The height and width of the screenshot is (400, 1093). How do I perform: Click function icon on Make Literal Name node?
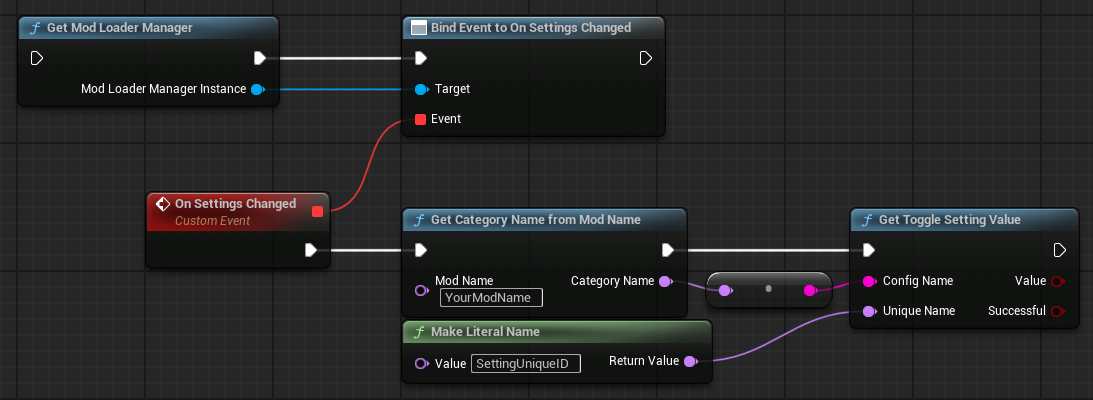[419, 332]
